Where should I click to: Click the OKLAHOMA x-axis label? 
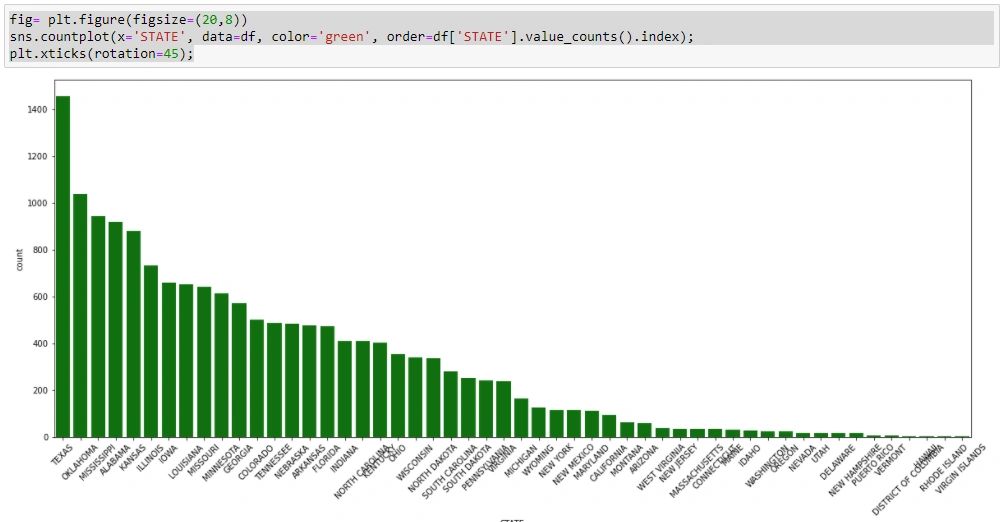click(x=80, y=462)
